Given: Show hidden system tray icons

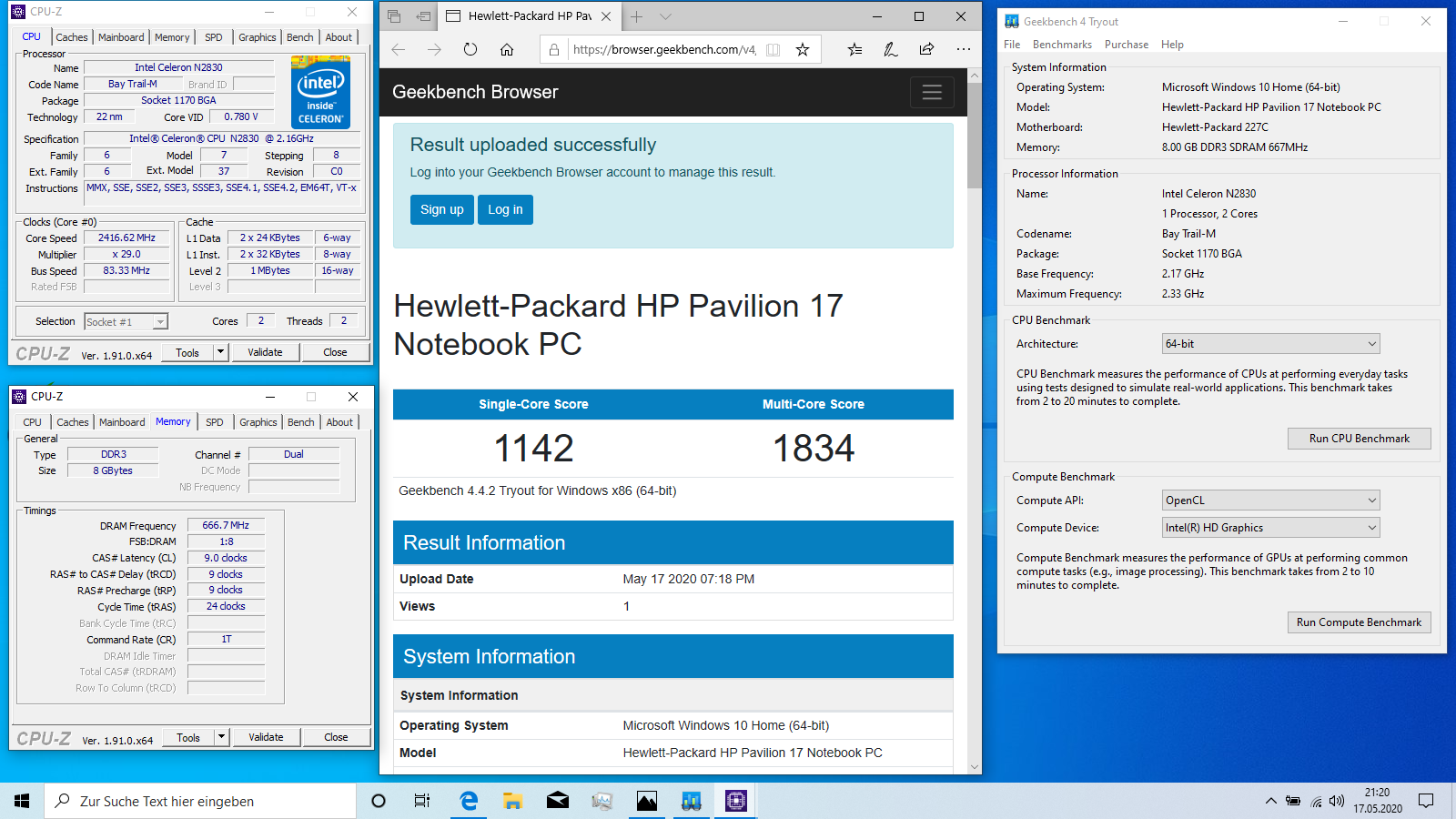Looking at the screenshot, I should point(1270,801).
